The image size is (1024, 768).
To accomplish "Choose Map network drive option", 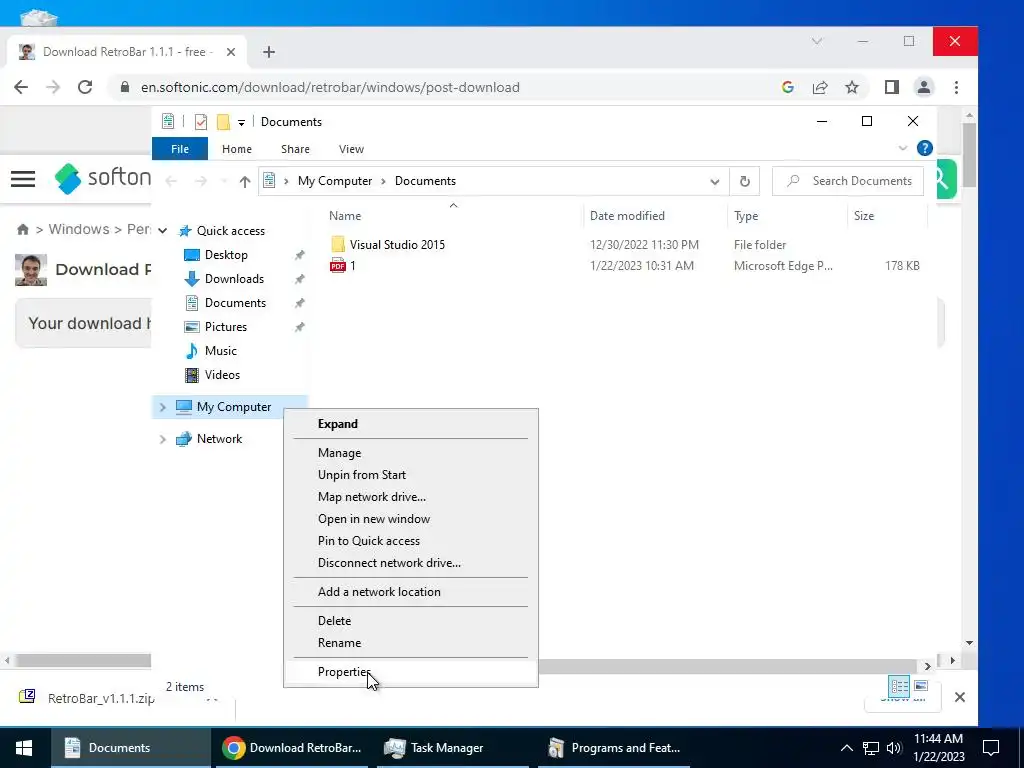I will pos(411,497).
